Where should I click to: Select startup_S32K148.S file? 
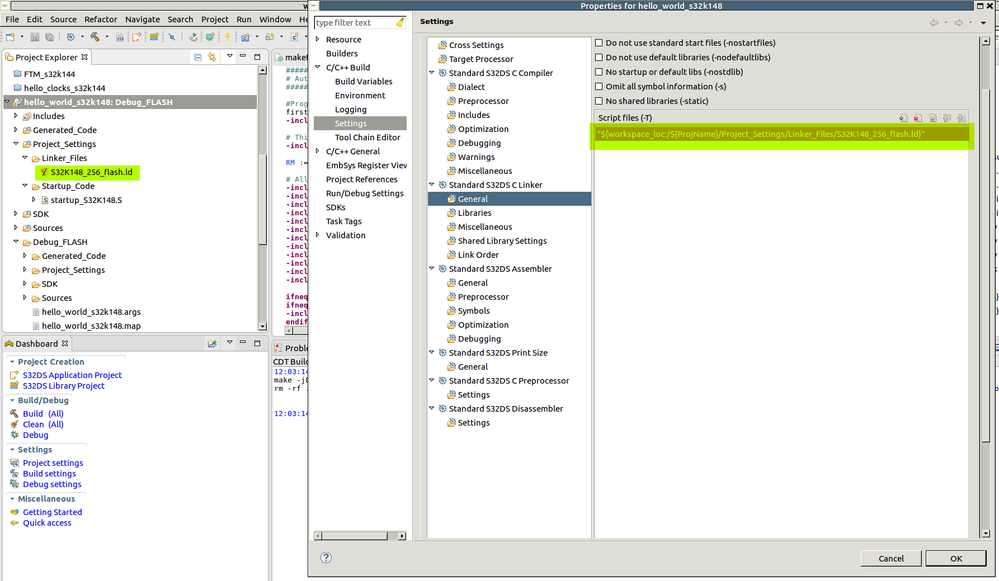pos(86,200)
